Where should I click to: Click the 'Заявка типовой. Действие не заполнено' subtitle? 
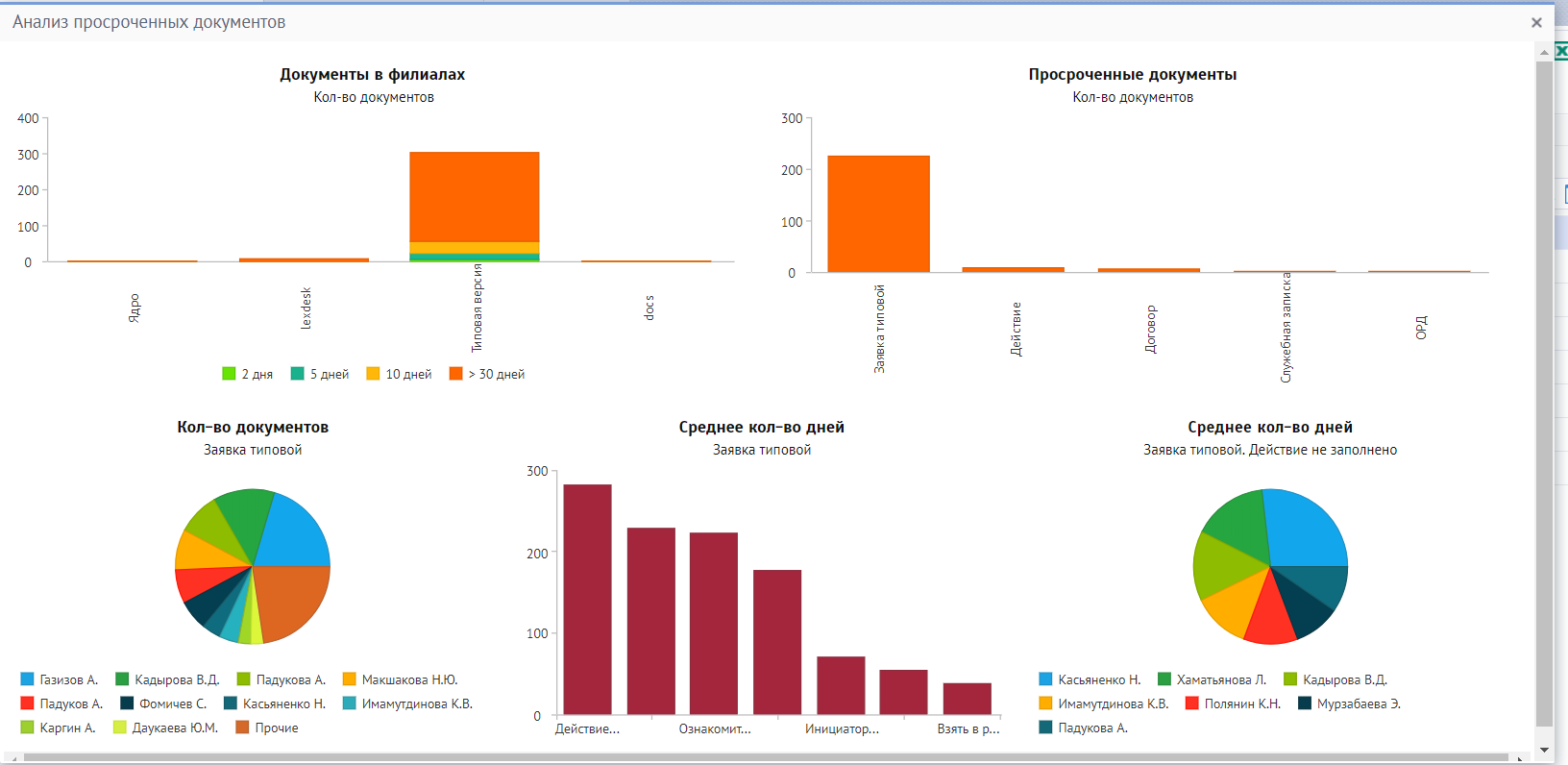click(x=1270, y=450)
